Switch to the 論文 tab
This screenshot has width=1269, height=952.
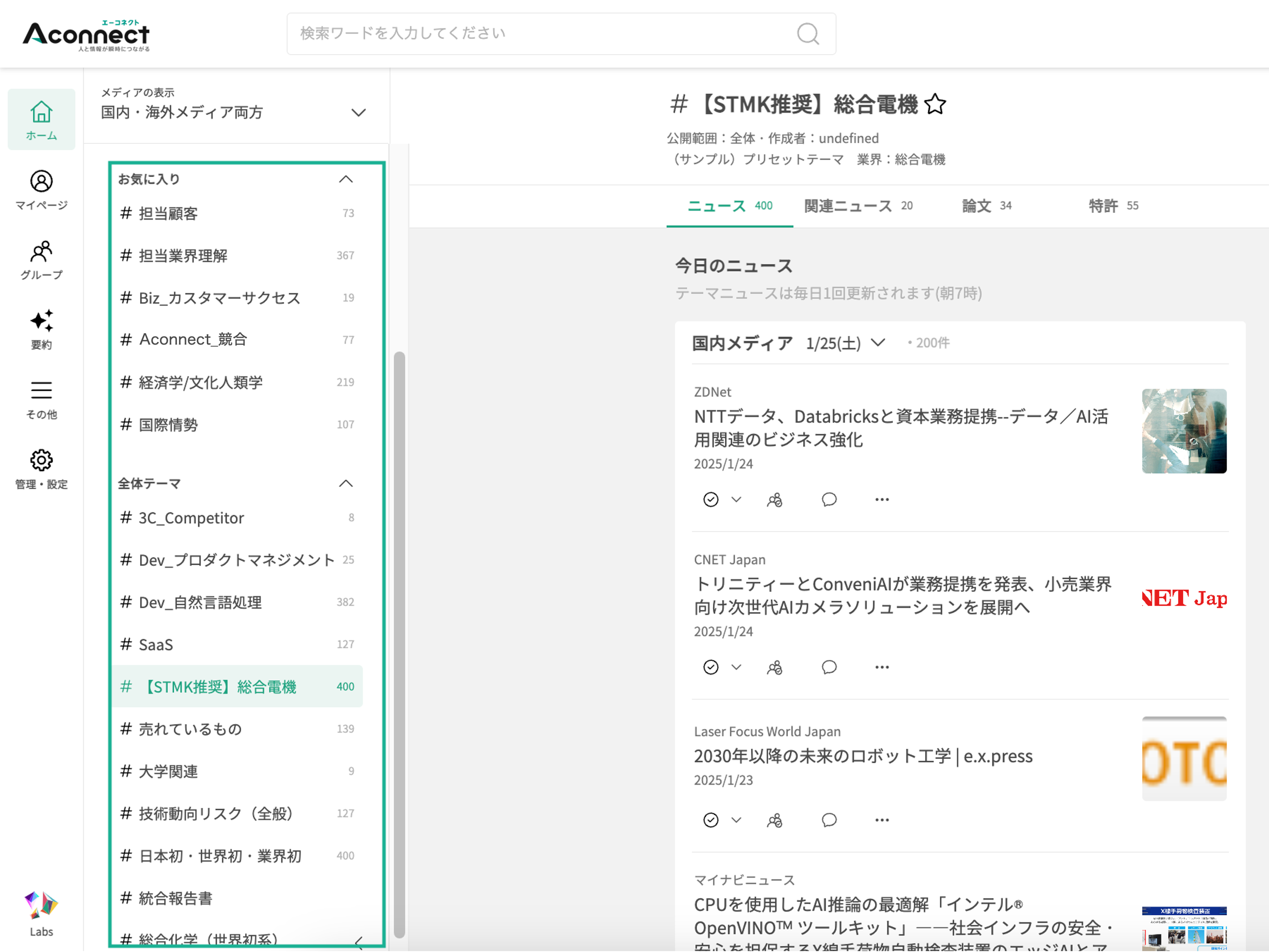coord(987,206)
